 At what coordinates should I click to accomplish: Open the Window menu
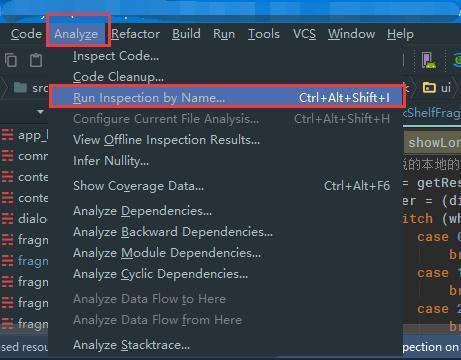[x=351, y=34]
